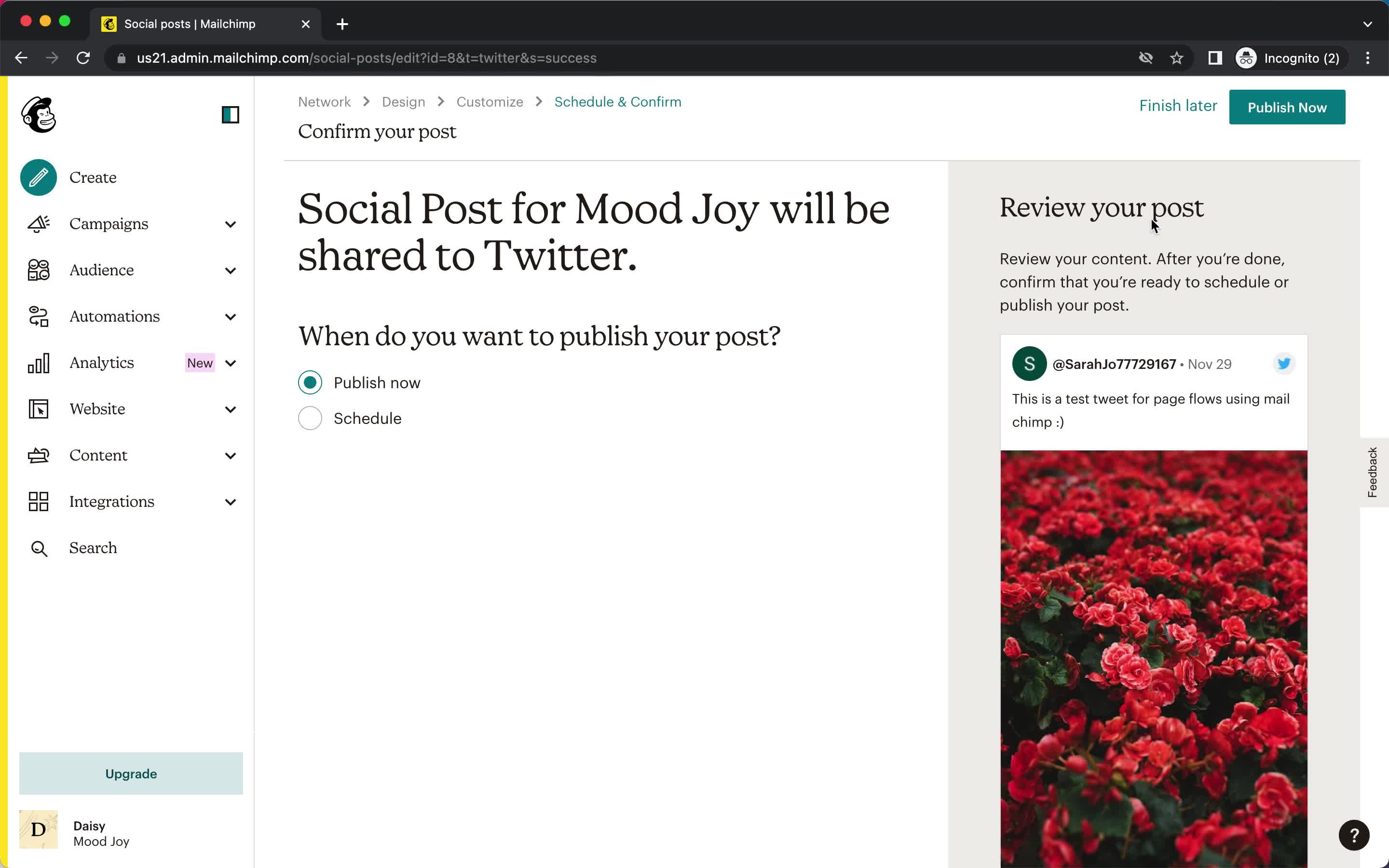Select the Publish now radio button
Viewport: 1389px width, 868px height.
pos(310,382)
